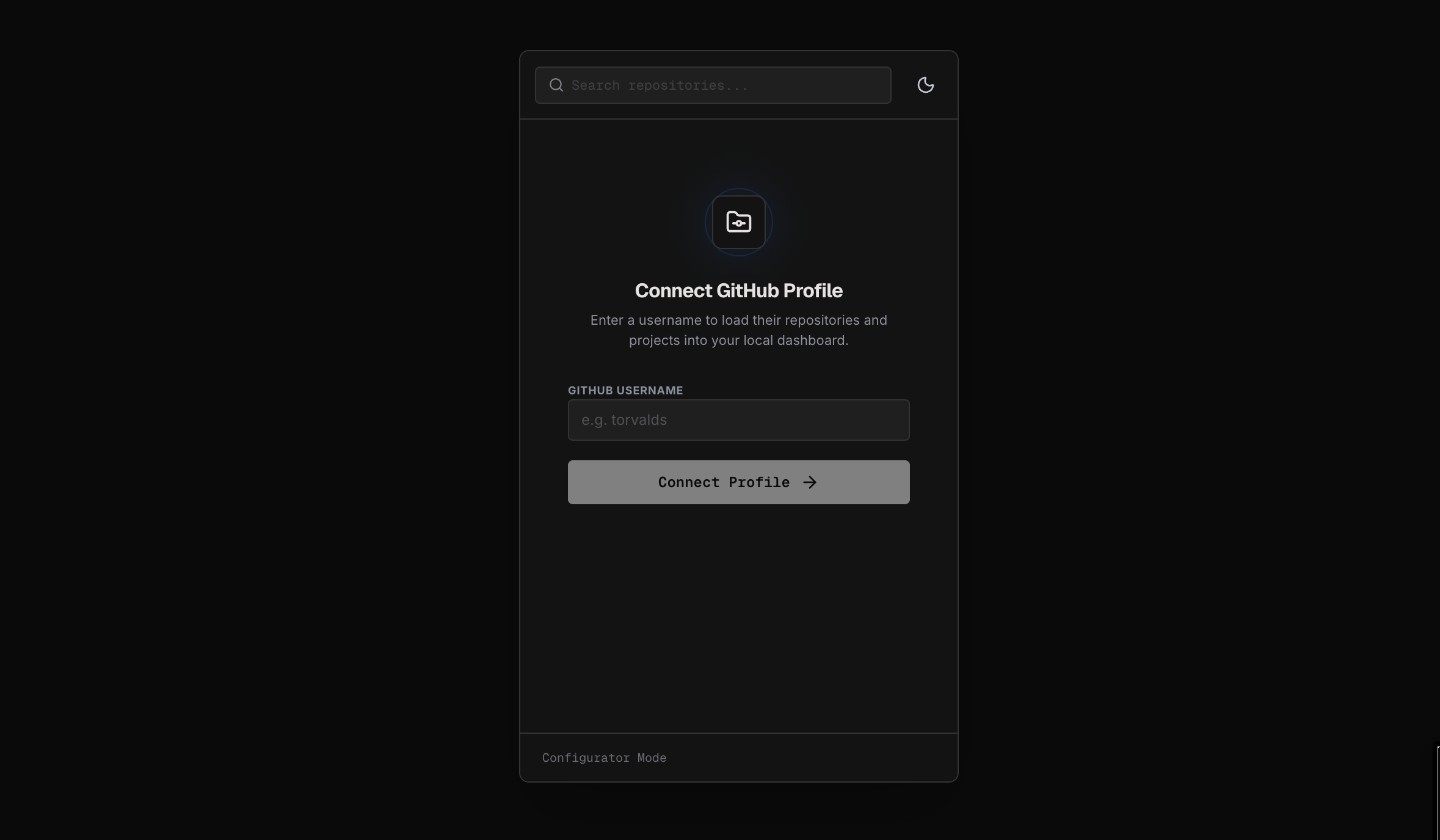Click the GITHUB USERNAME label
Screen dimensions: 1440x840
click(625, 390)
